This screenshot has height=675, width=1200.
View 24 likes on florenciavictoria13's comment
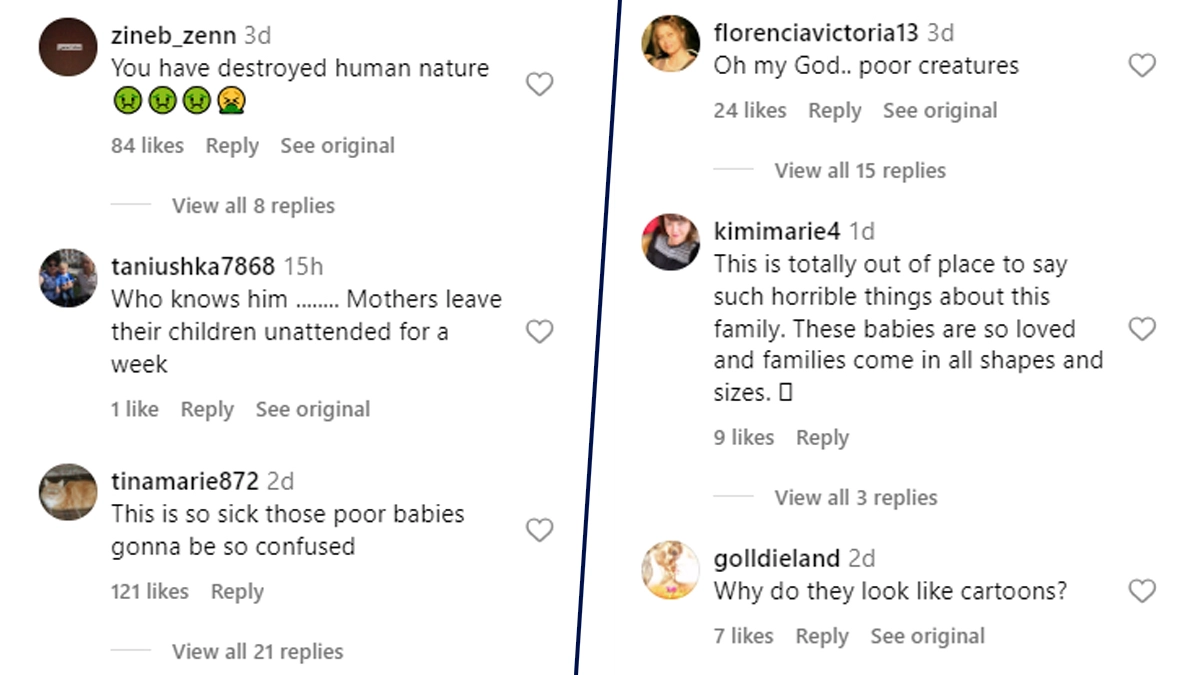[x=750, y=111]
